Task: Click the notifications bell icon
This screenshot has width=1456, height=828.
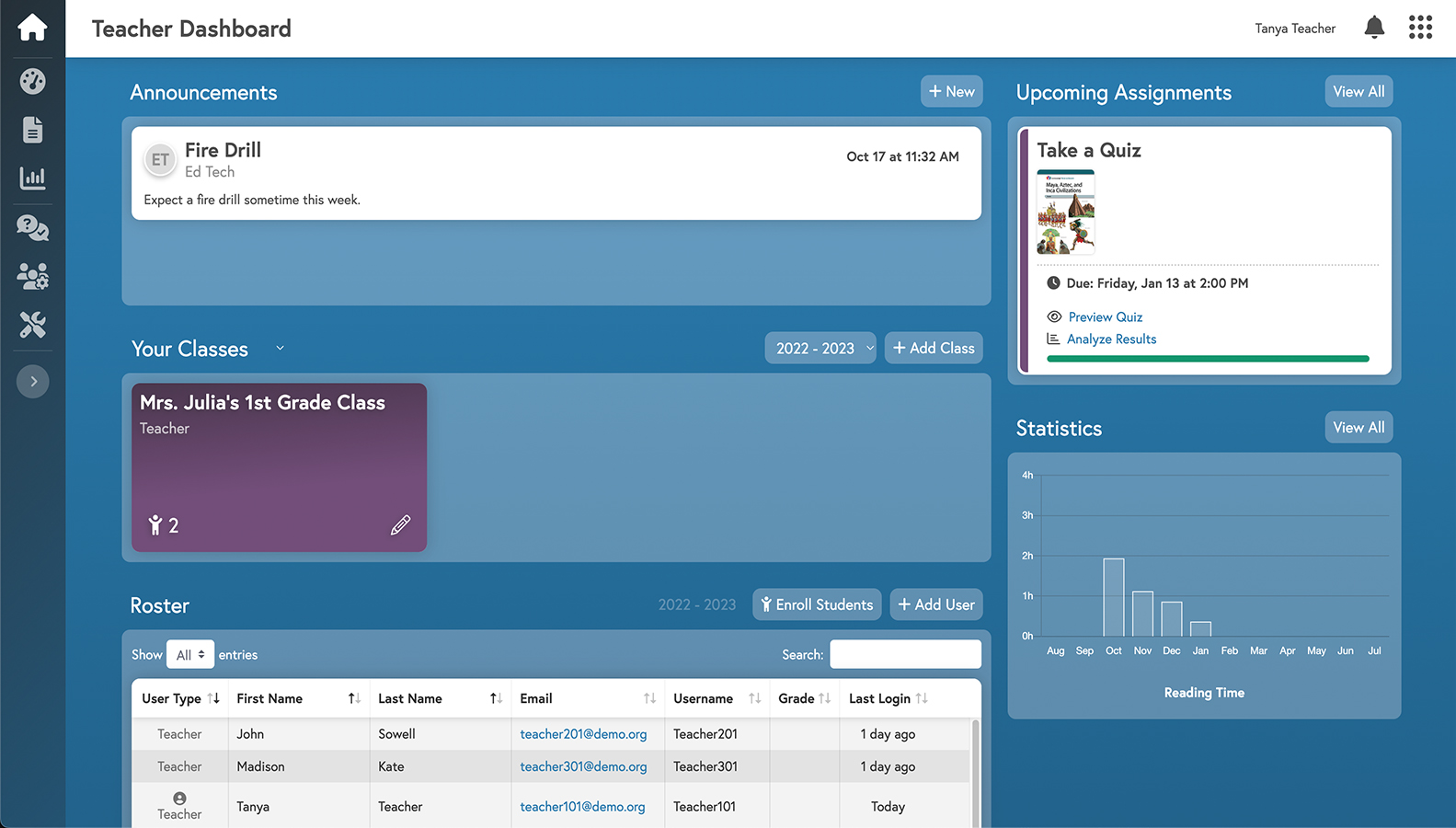Action: pos(1374,28)
